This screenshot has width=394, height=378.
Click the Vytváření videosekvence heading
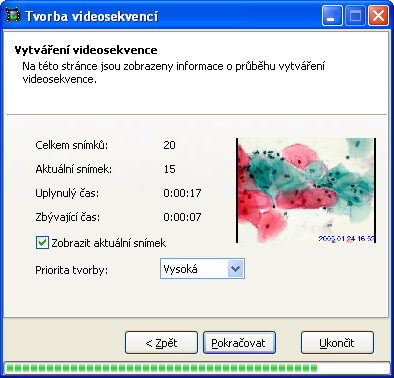pos(86,50)
